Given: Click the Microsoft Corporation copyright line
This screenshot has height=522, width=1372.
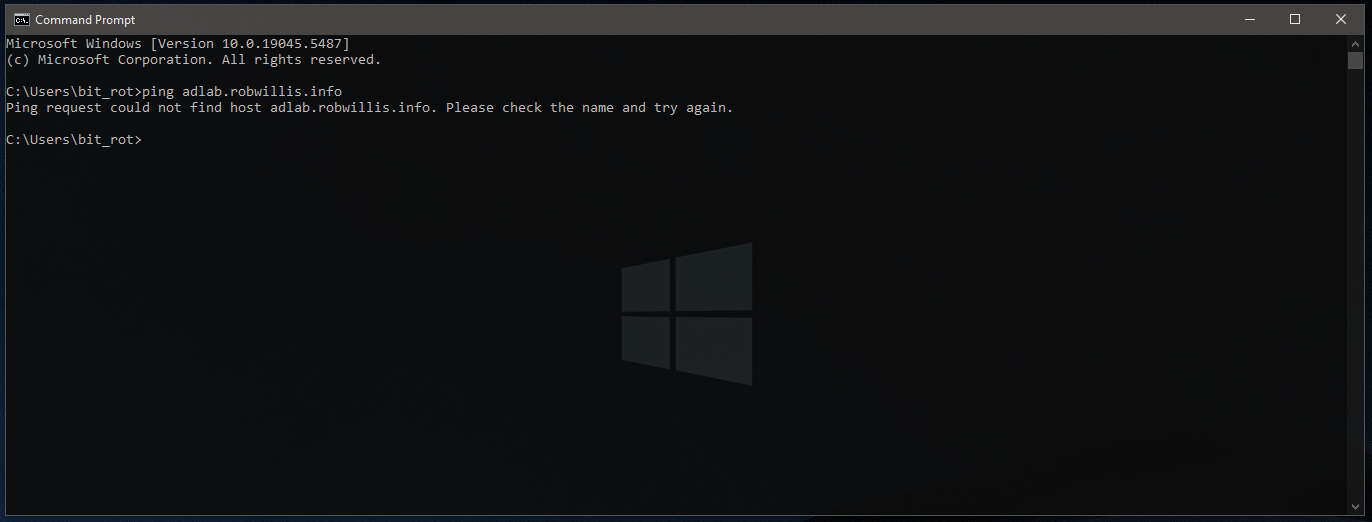Looking at the screenshot, I should [x=194, y=60].
